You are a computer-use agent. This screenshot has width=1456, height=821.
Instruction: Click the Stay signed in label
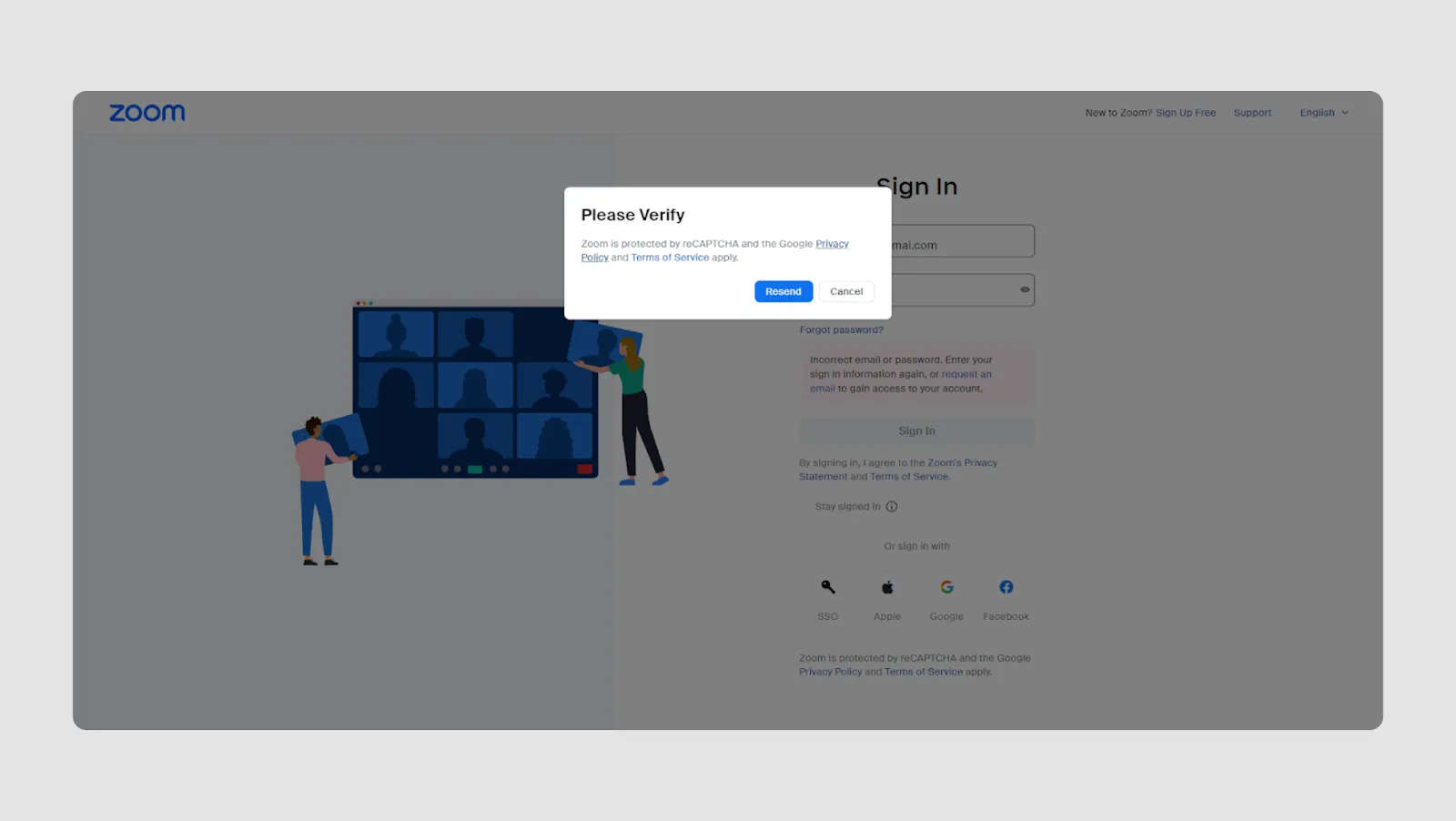[847, 507]
